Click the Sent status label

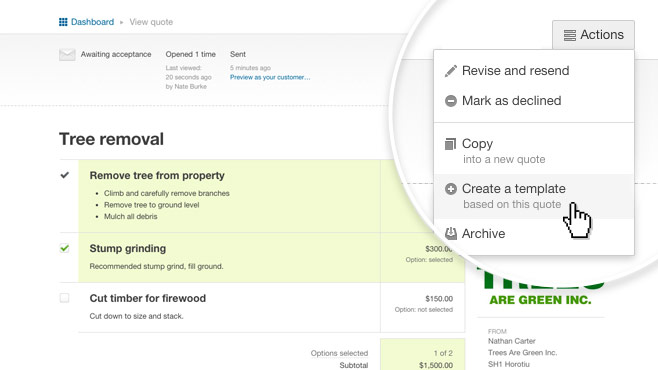(238, 54)
